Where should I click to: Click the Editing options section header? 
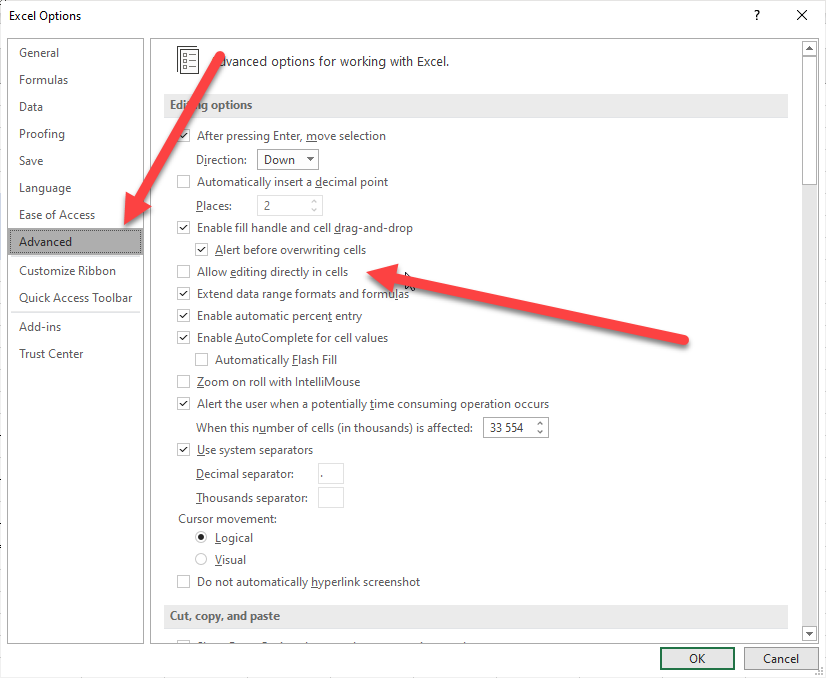476,105
